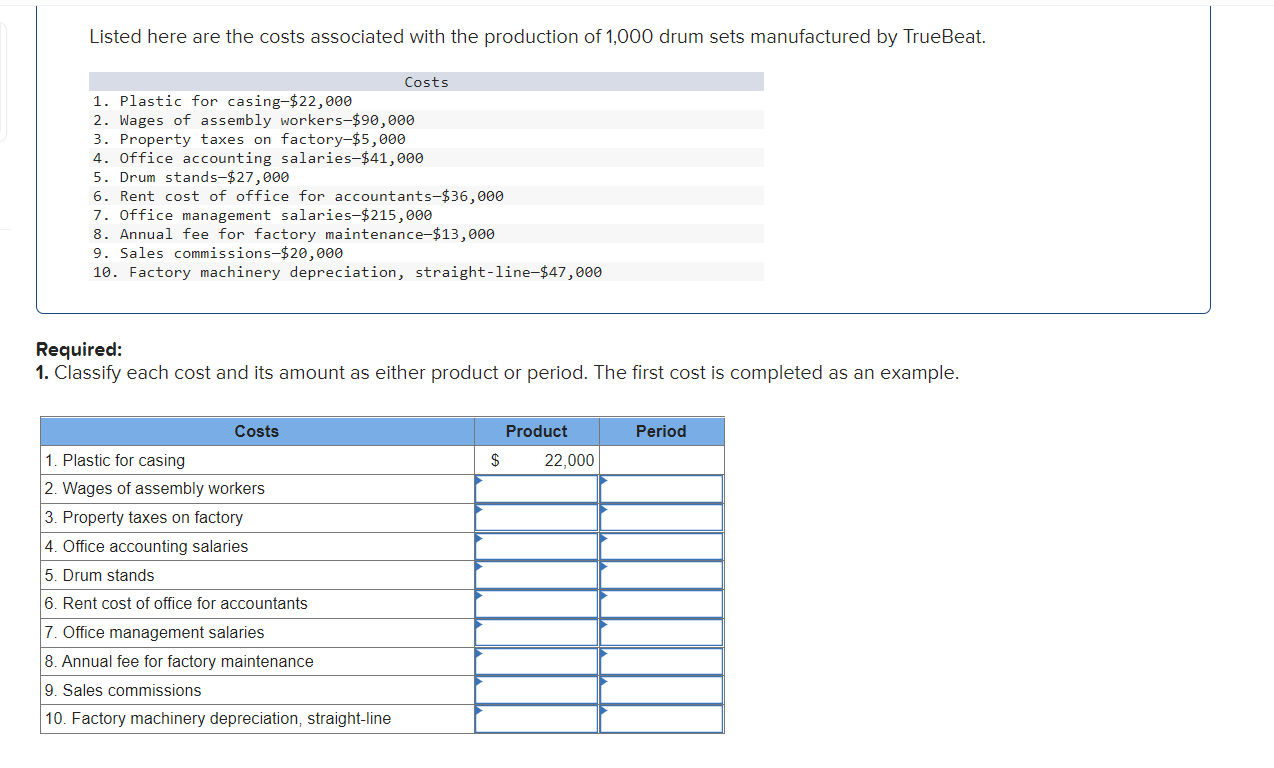Click the Period cell for Office management salaries
Image resolution: width=1274 pixels, height=768 pixels.
pos(661,632)
